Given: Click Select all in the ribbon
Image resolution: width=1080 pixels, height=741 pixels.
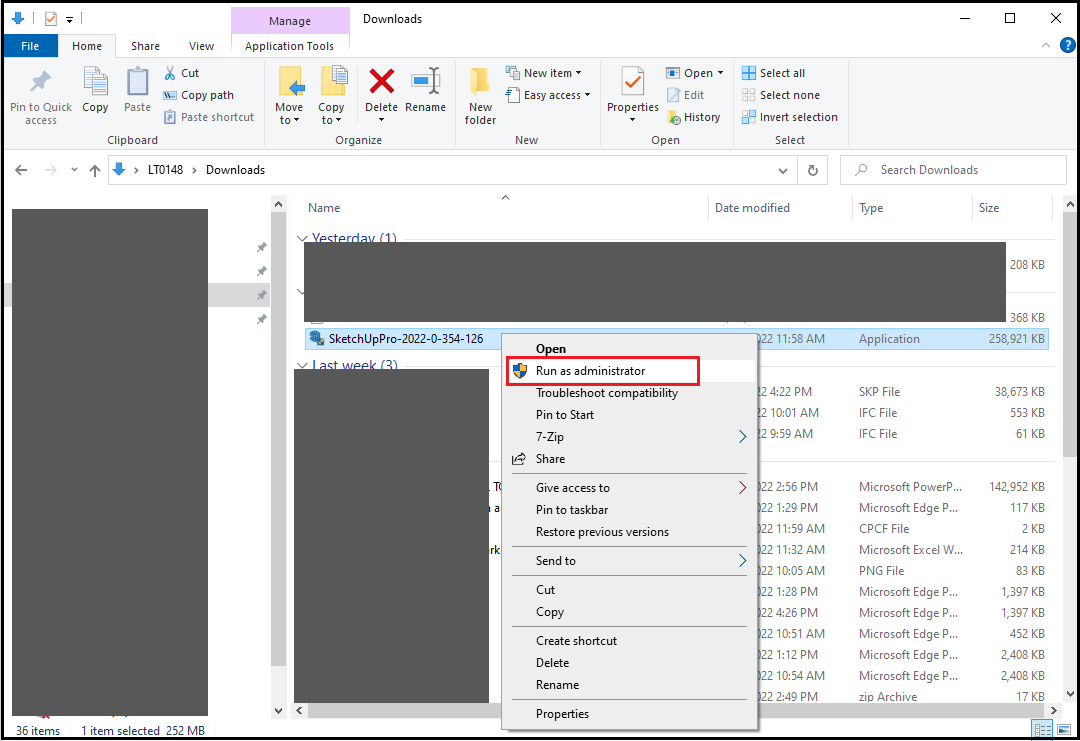Looking at the screenshot, I should click(x=773, y=73).
